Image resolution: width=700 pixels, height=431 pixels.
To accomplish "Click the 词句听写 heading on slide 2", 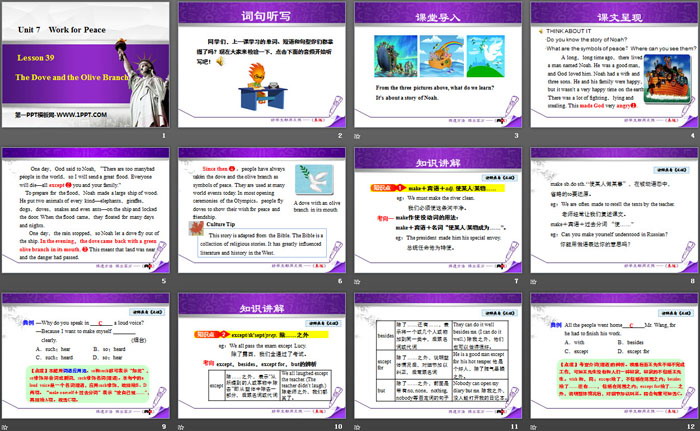I will coord(266,16).
